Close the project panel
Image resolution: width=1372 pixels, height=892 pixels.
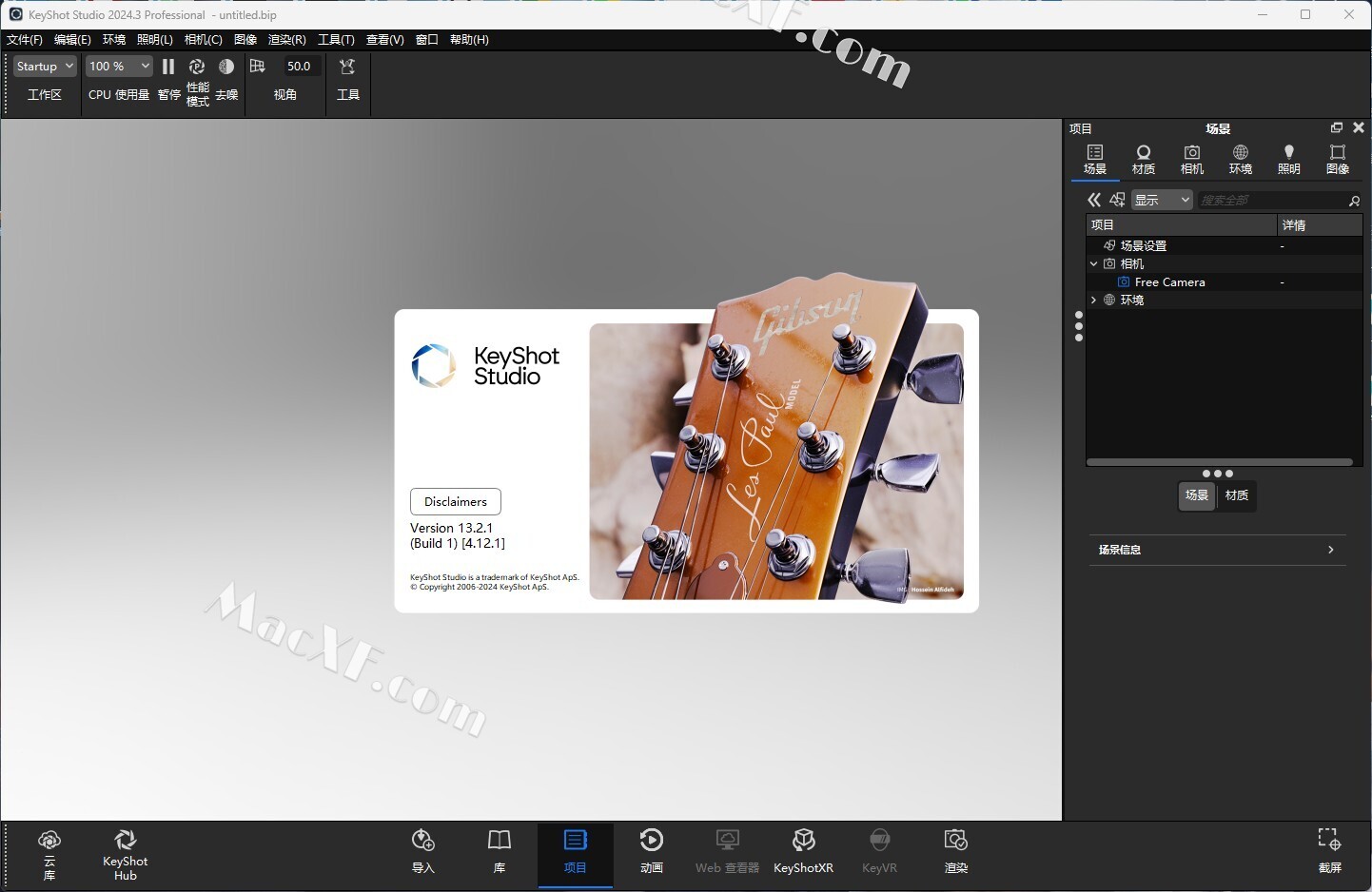coord(1359,127)
